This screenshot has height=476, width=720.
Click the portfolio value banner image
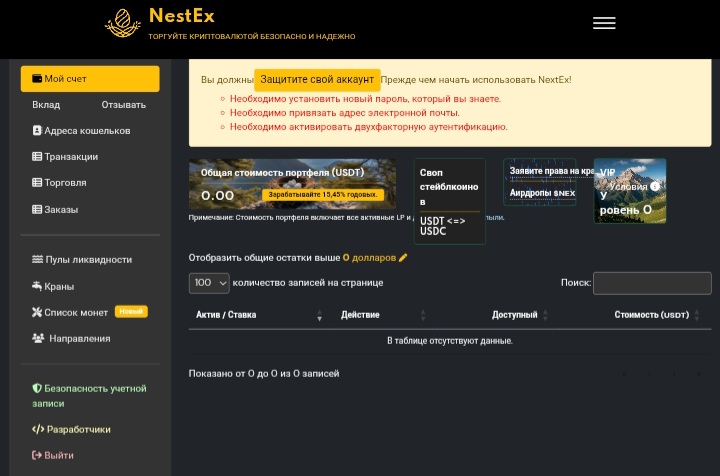click(x=292, y=184)
